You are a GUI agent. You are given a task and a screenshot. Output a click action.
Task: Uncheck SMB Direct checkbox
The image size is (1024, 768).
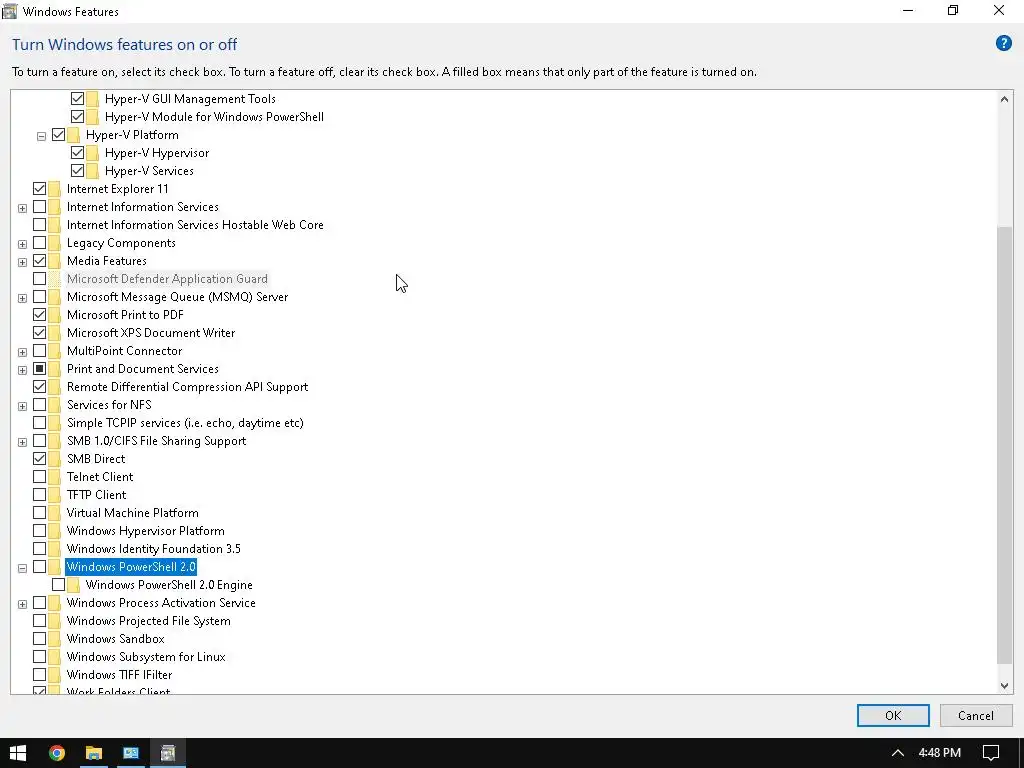39,458
